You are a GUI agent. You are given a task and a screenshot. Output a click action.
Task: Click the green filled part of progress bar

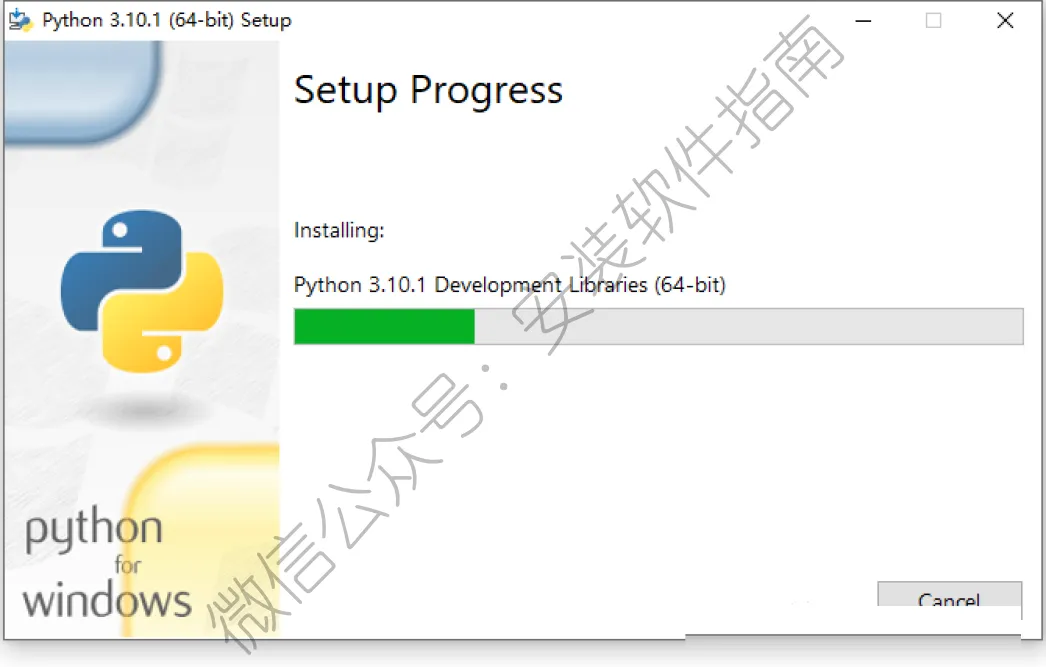[384, 326]
